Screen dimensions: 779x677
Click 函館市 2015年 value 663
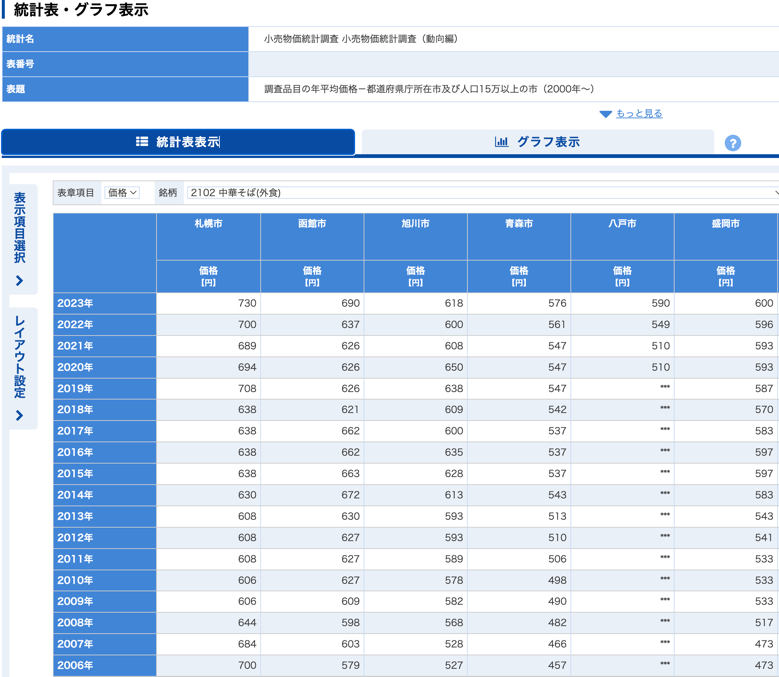(350, 474)
